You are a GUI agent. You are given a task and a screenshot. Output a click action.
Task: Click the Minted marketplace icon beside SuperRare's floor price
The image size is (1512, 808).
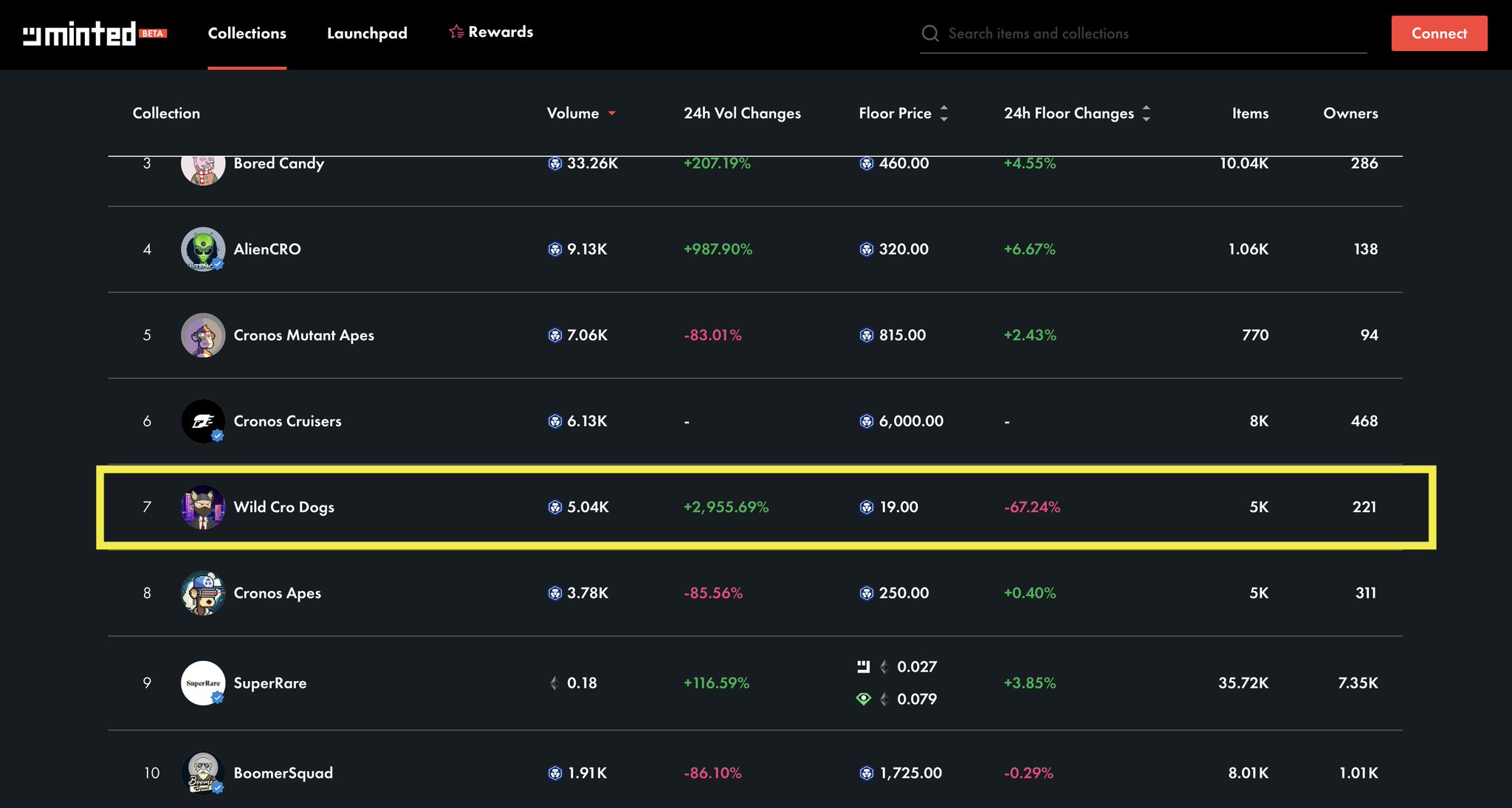point(863,667)
